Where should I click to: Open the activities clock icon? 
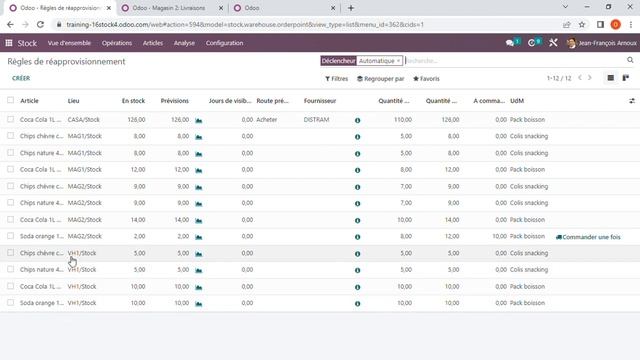coord(531,43)
